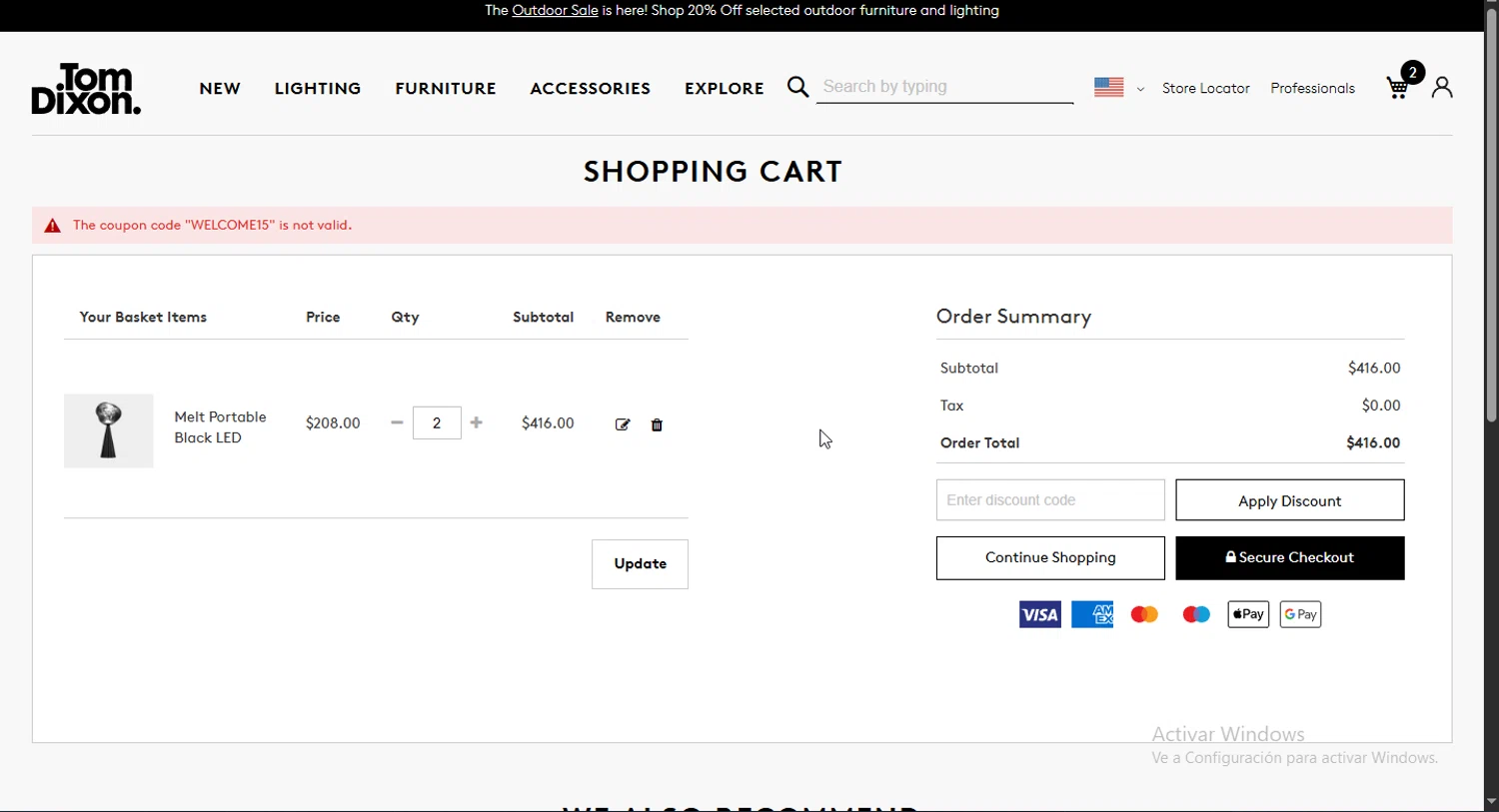Image resolution: width=1499 pixels, height=812 pixels.
Task: Open the FURNITURE menu
Action: click(x=446, y=88)
